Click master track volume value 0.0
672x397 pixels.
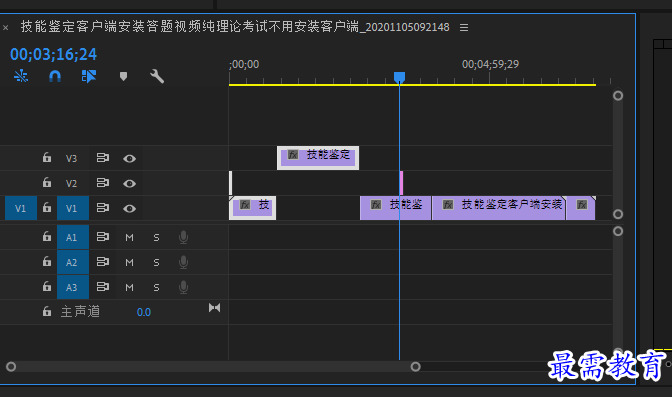(x=144, y=312)
